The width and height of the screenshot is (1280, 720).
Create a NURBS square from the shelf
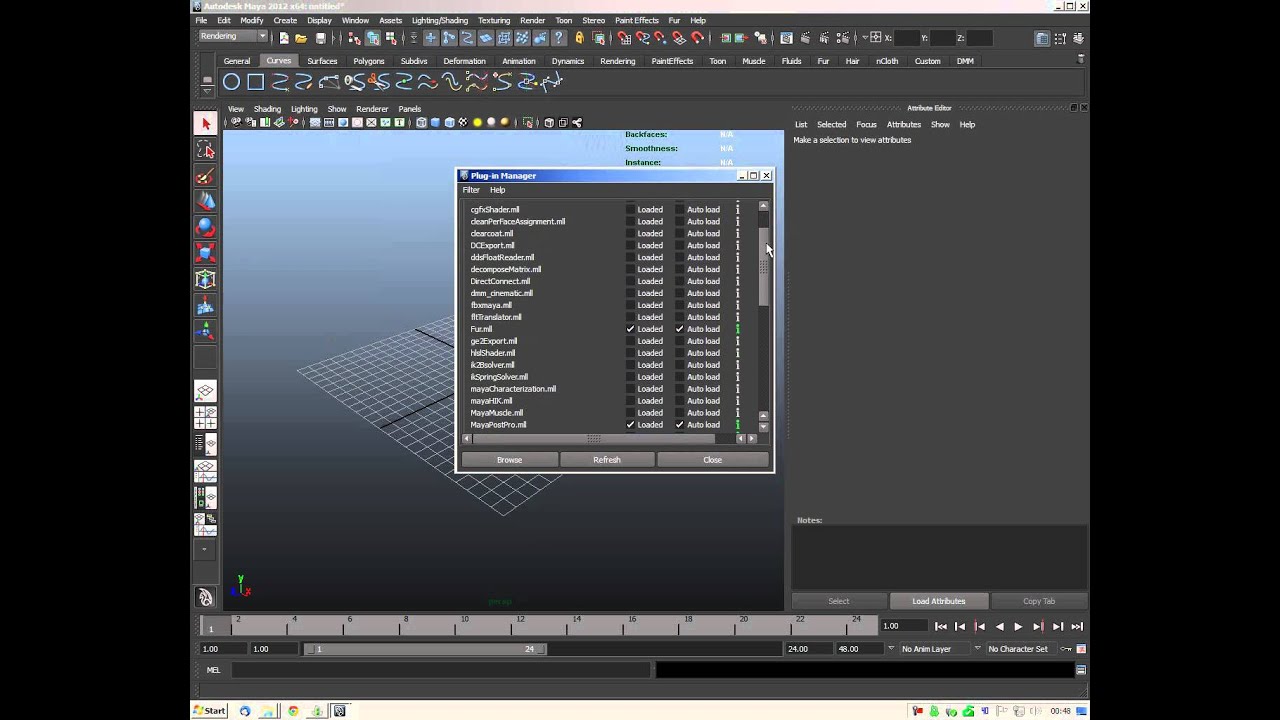click(x=255, y=82)
